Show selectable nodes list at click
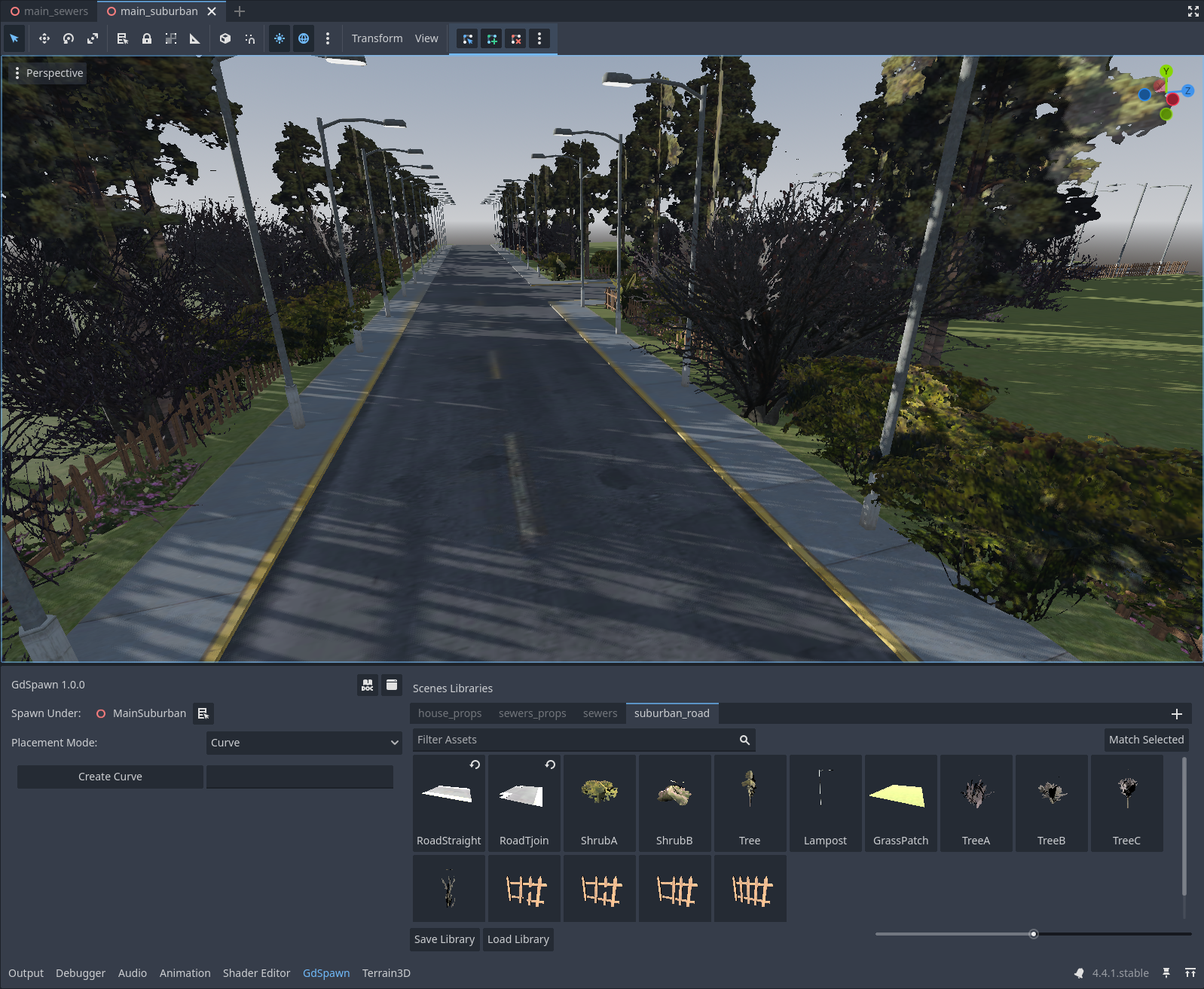 [x=123, y=38]
